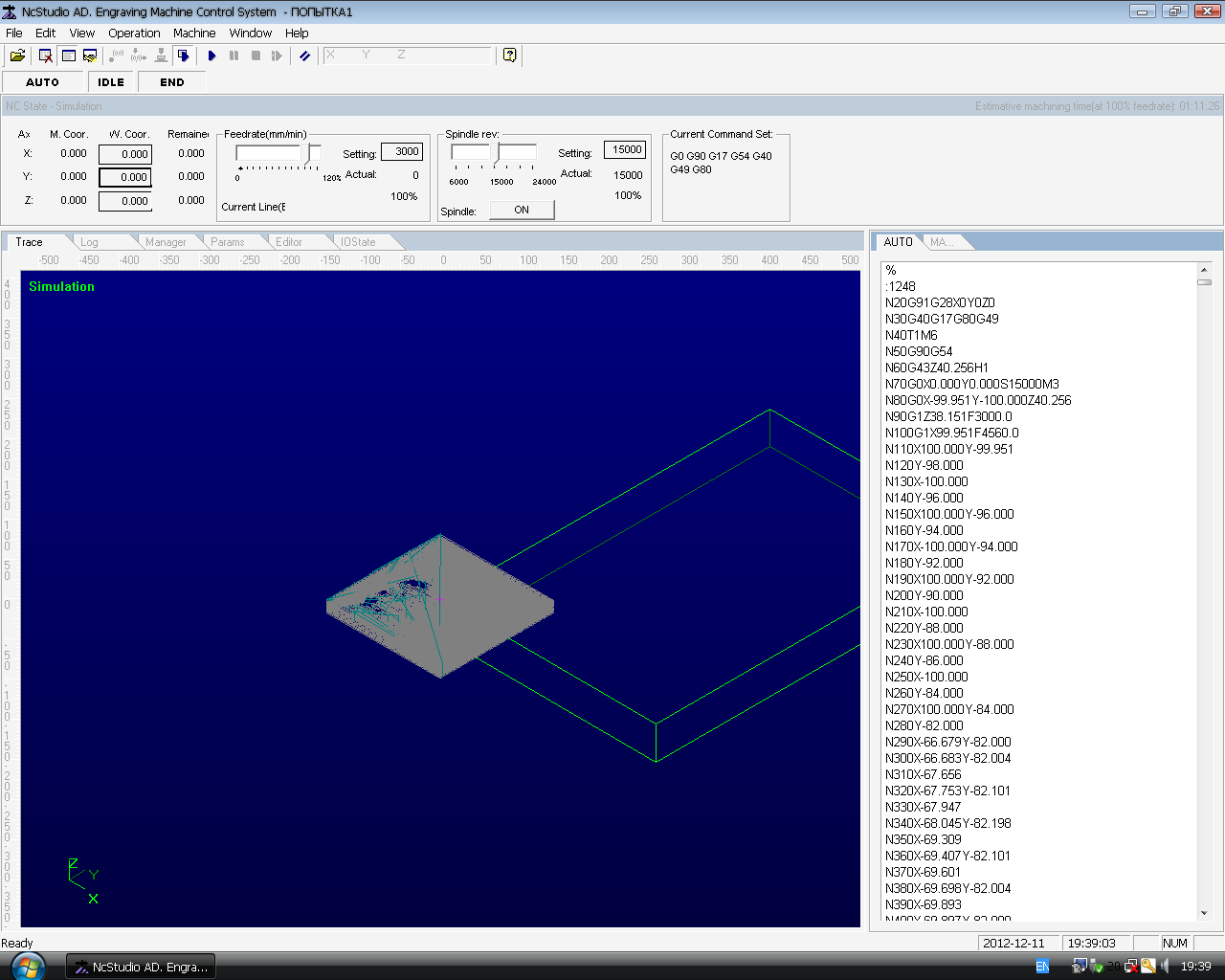
Task: Click the Pause toolbar icon
Action: 234,56
